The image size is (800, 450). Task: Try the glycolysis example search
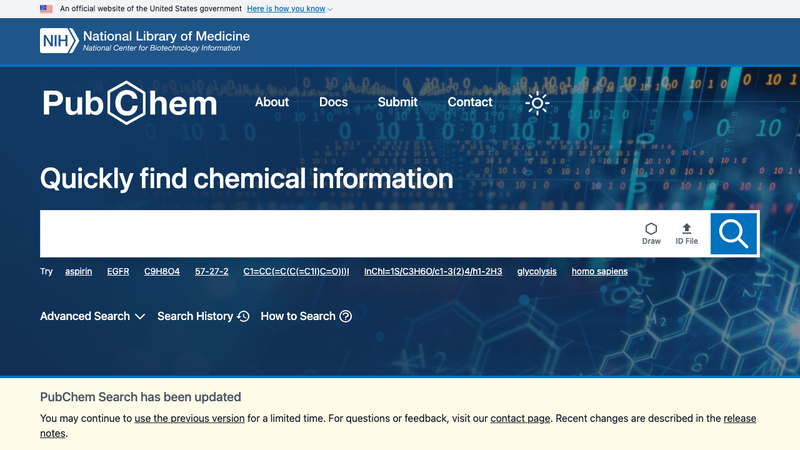537,271
